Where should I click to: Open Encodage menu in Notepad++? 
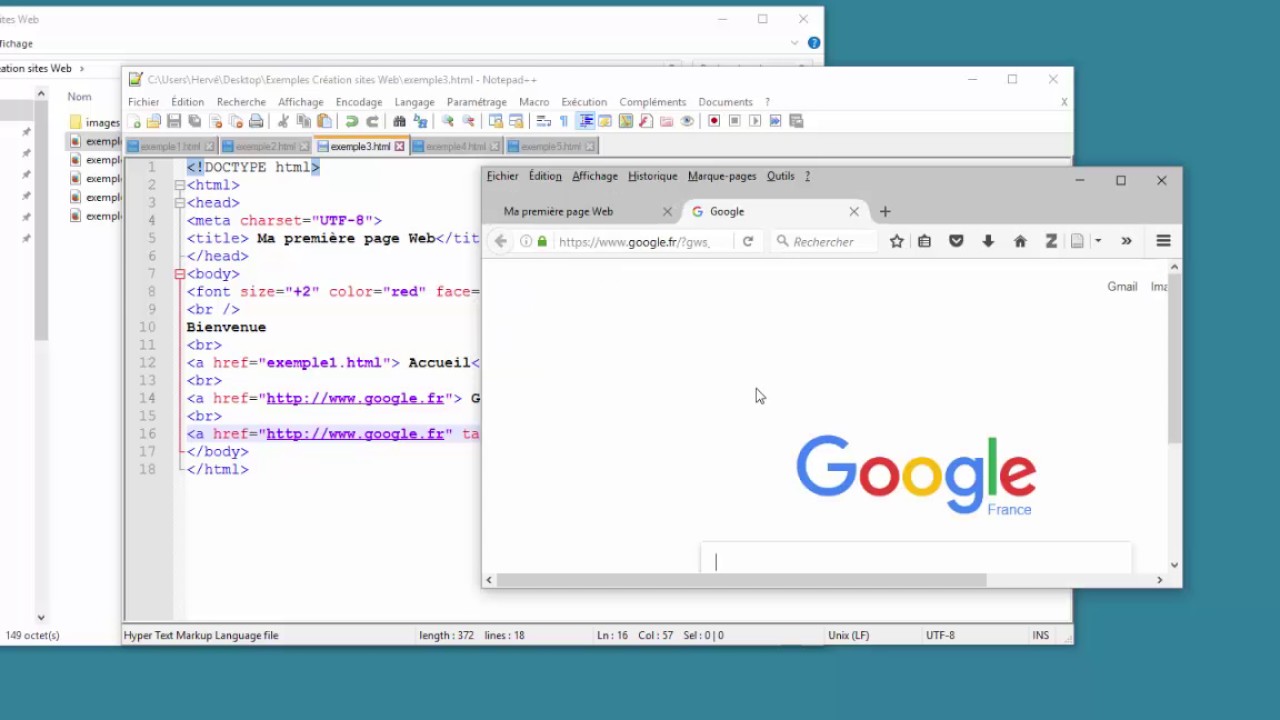point(359,102)
